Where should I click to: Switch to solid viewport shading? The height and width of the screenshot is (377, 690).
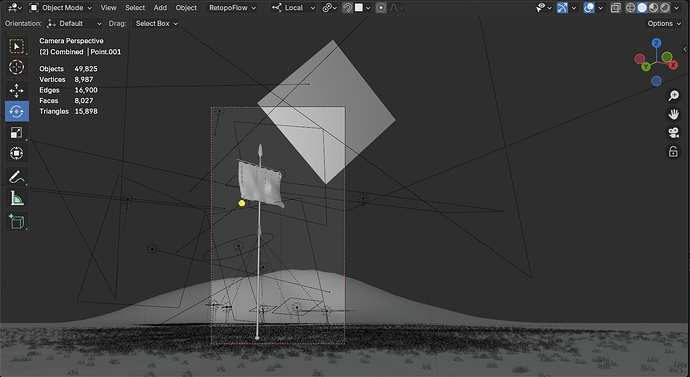click(642, 7)
